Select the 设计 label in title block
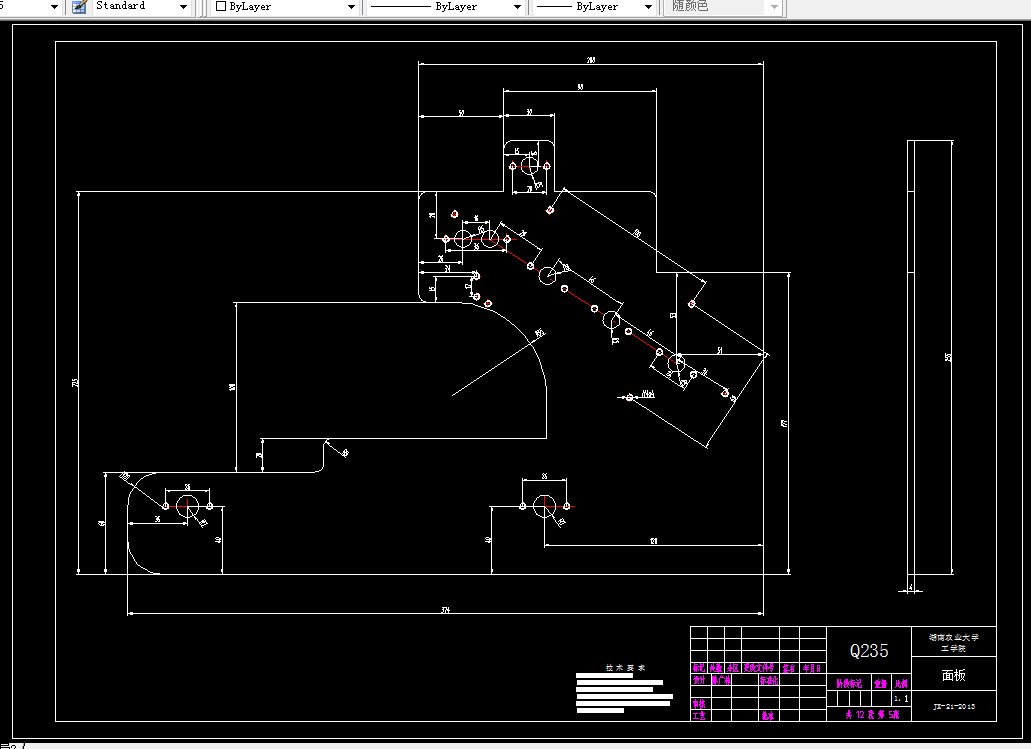The height and width of the screenshot is (749, 1031). [x=699, y=680]
